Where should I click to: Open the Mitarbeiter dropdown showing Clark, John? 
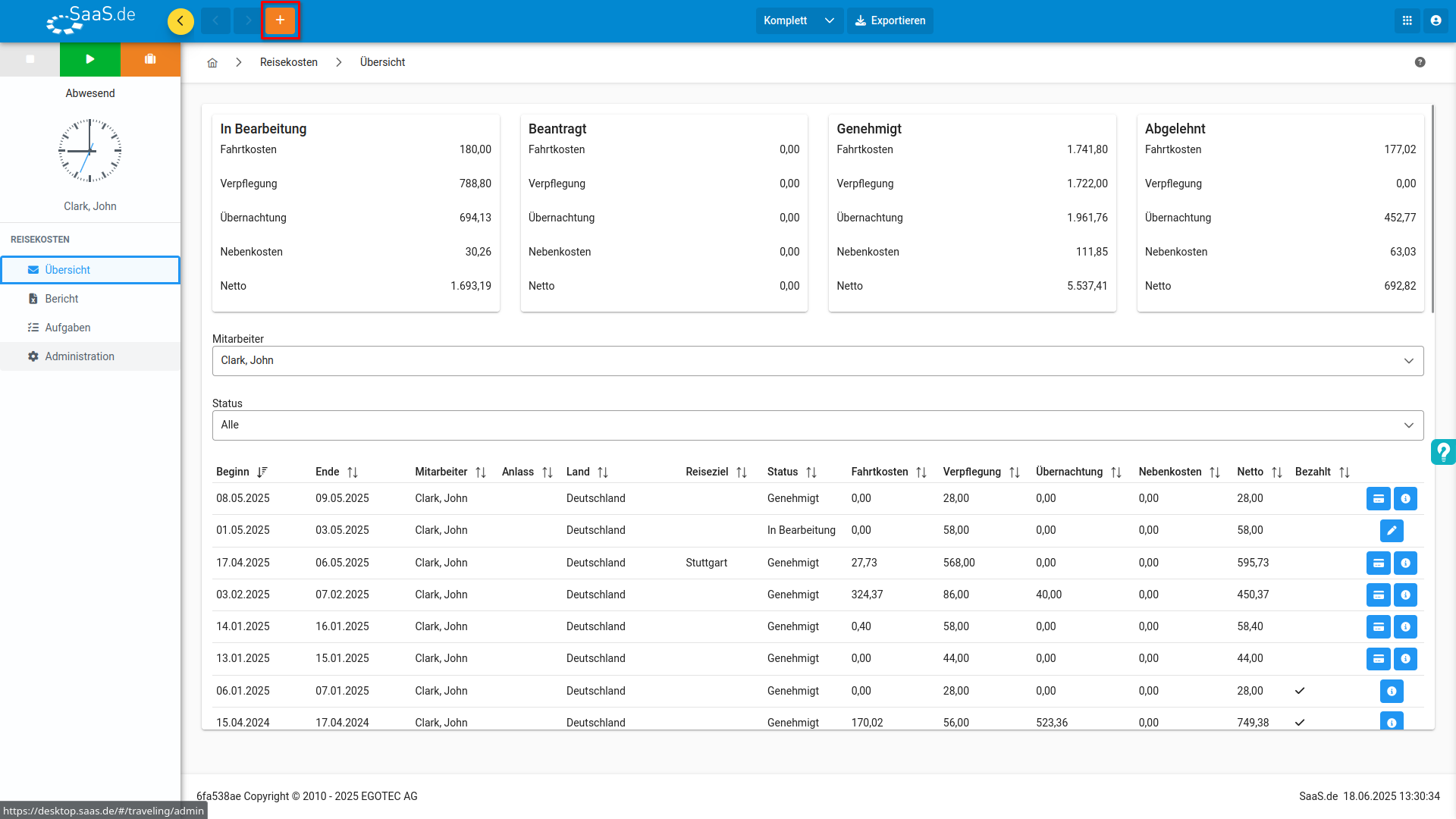[x=817, y=361]
